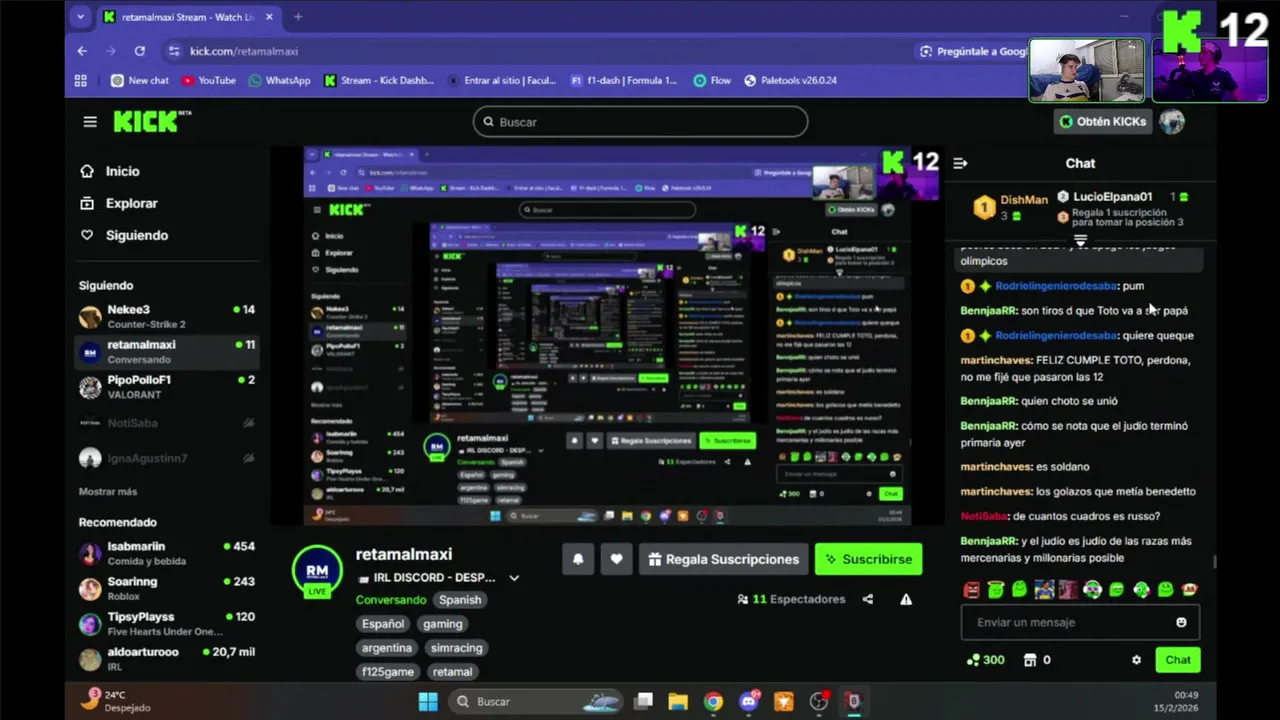This screenshot has width=1280, height=720.
Task: Open the user profile avatar menu
Action: pos(1172,121)
